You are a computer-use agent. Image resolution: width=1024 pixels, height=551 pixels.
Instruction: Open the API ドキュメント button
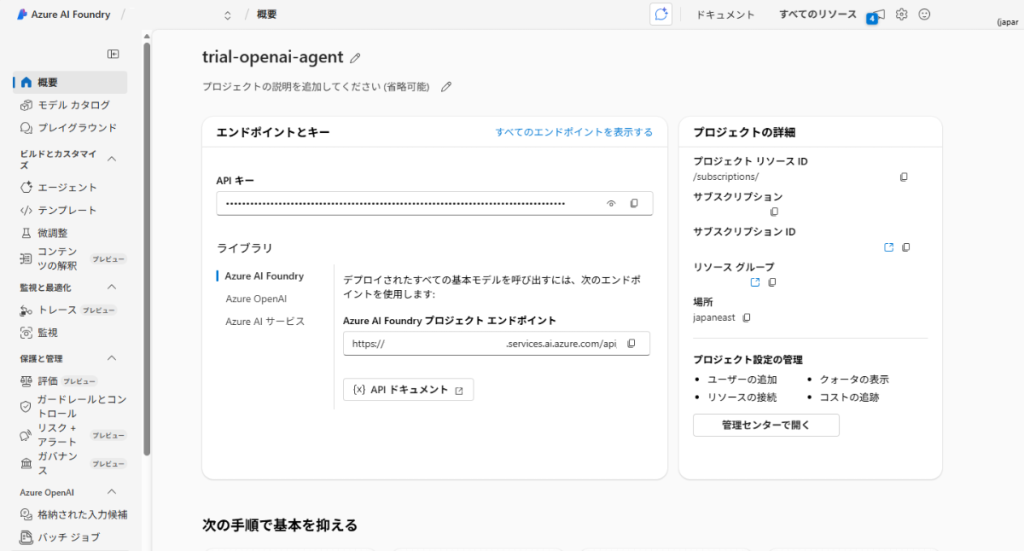click(x=408, y=390)
